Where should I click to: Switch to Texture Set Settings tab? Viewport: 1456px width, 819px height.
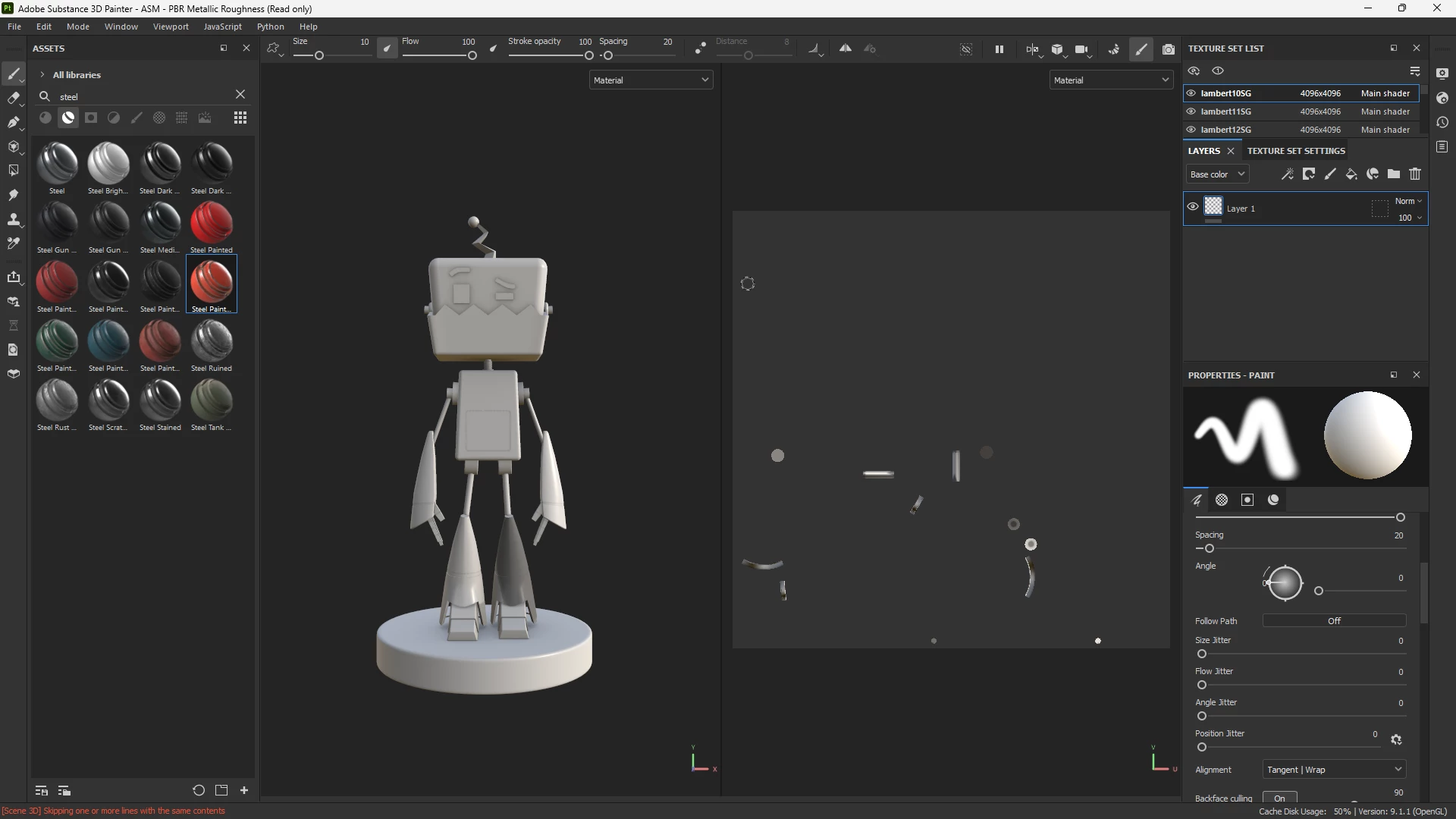point(1296,151)
